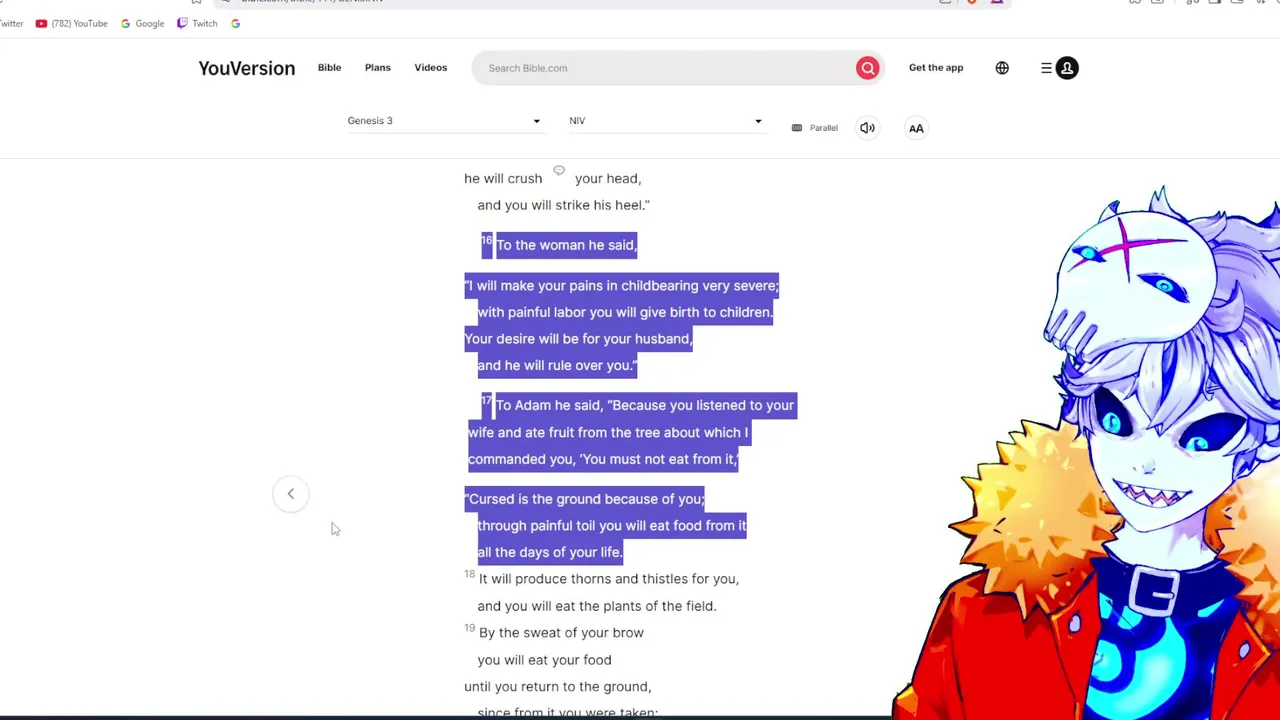This screenshot has width=1280, height=720.
Task: Click line 'you will eat your food'
Action: click(544, 660)
